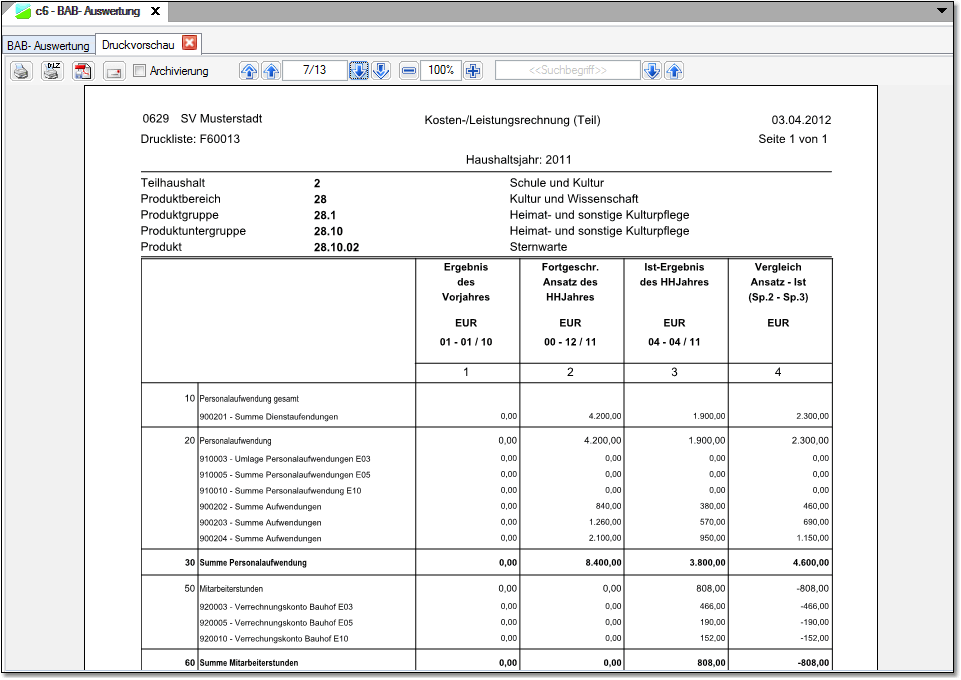Click the 100% zoom level field
The image size is (961, 680).
[x=441, y=71]
